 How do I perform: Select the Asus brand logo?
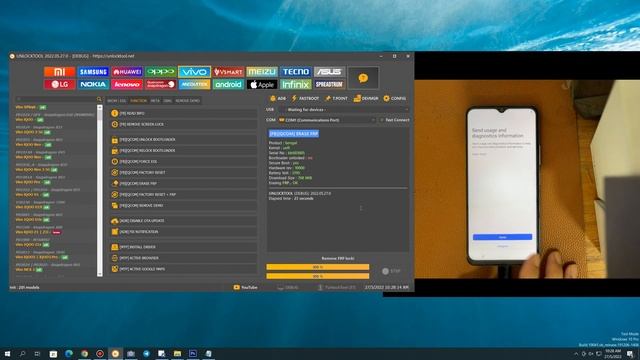(329, 72)
